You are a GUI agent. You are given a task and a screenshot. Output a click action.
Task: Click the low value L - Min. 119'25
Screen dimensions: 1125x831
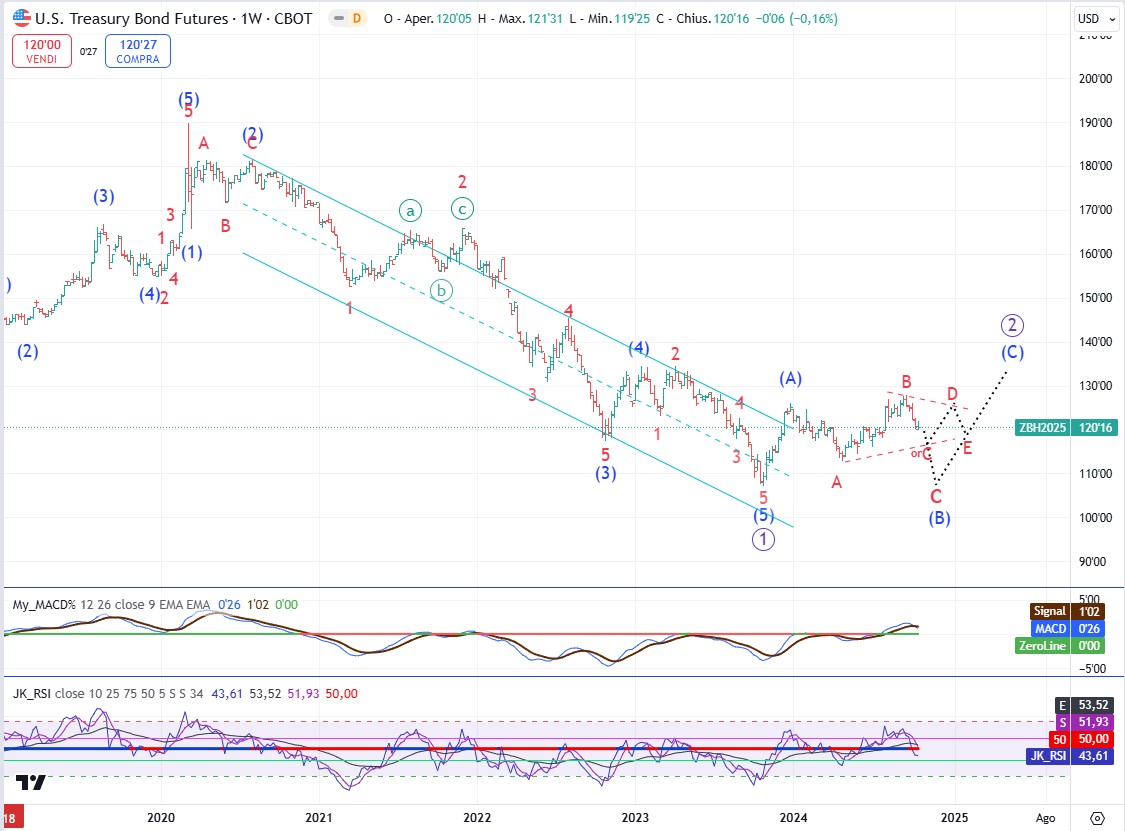610,19
